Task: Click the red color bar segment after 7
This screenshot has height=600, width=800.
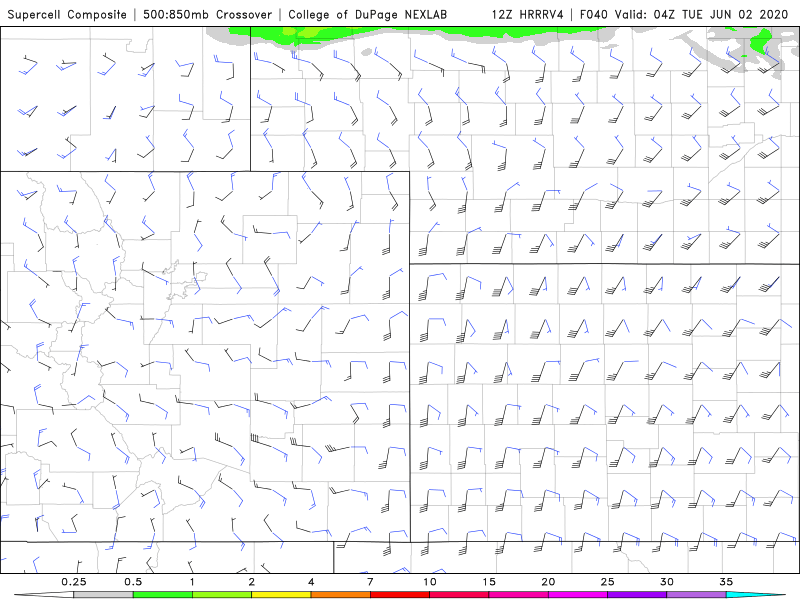Action: pyautogui.click(x=400, y=595)
